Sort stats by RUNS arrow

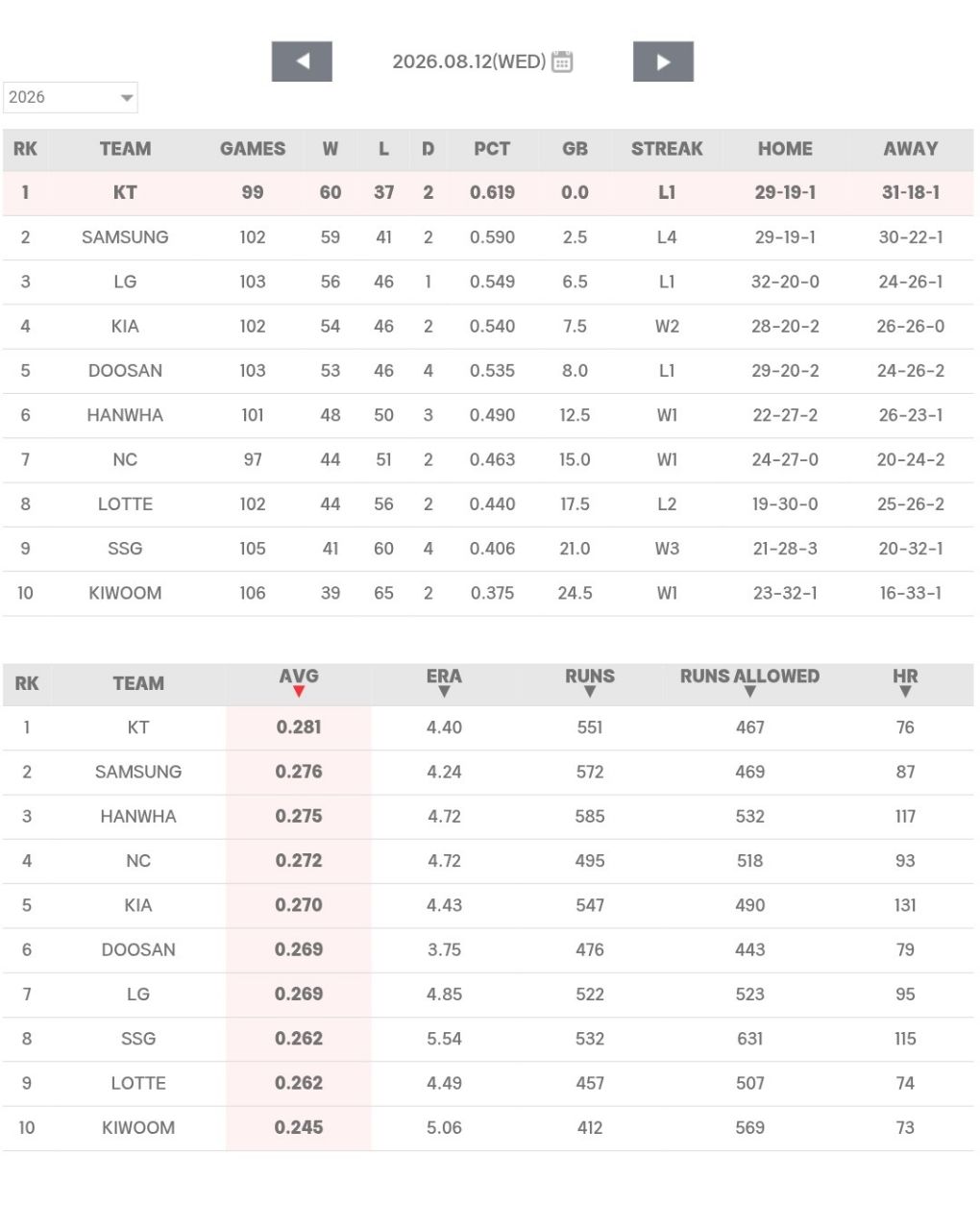tap(590, 692)
